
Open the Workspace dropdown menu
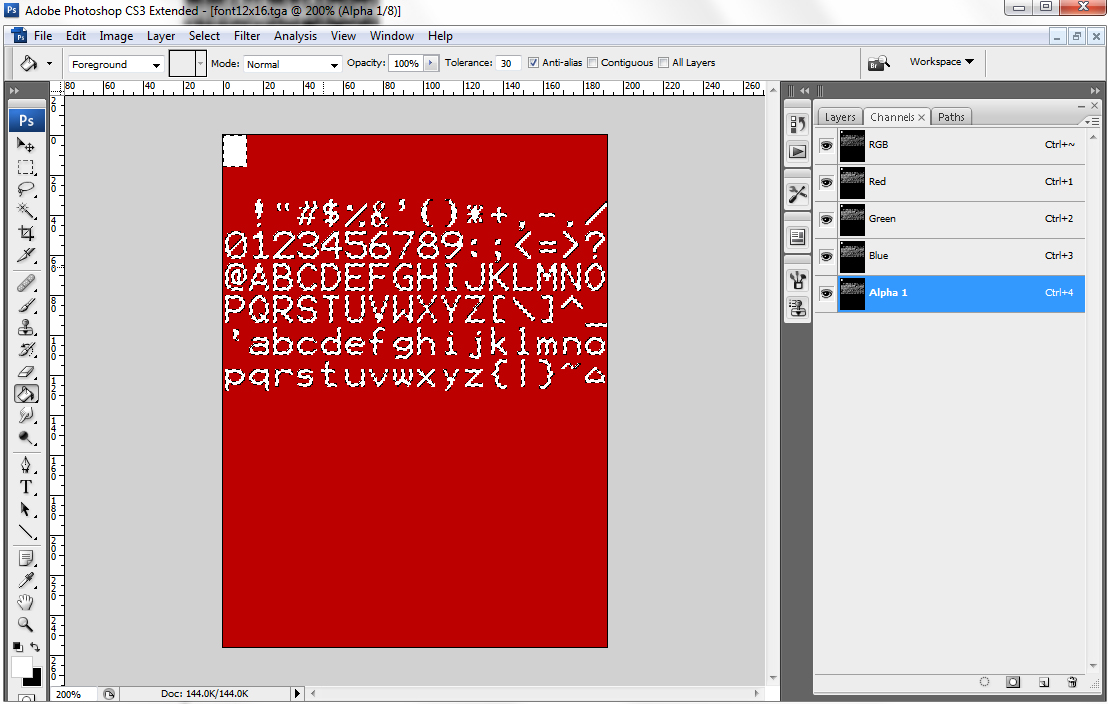click(x=941, y=62)
